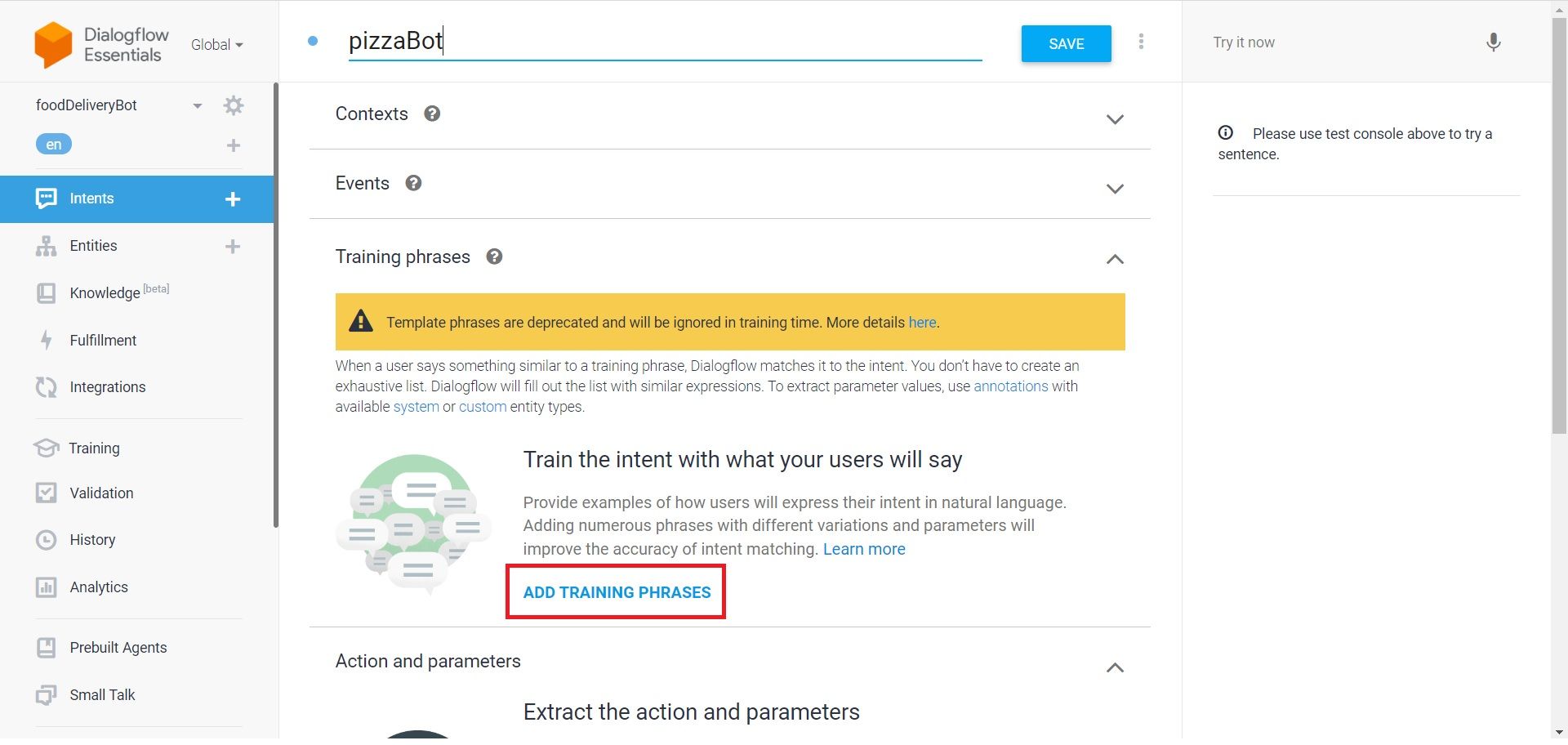Open the foodDeliveryBot agent dropdown

[196, 105]
